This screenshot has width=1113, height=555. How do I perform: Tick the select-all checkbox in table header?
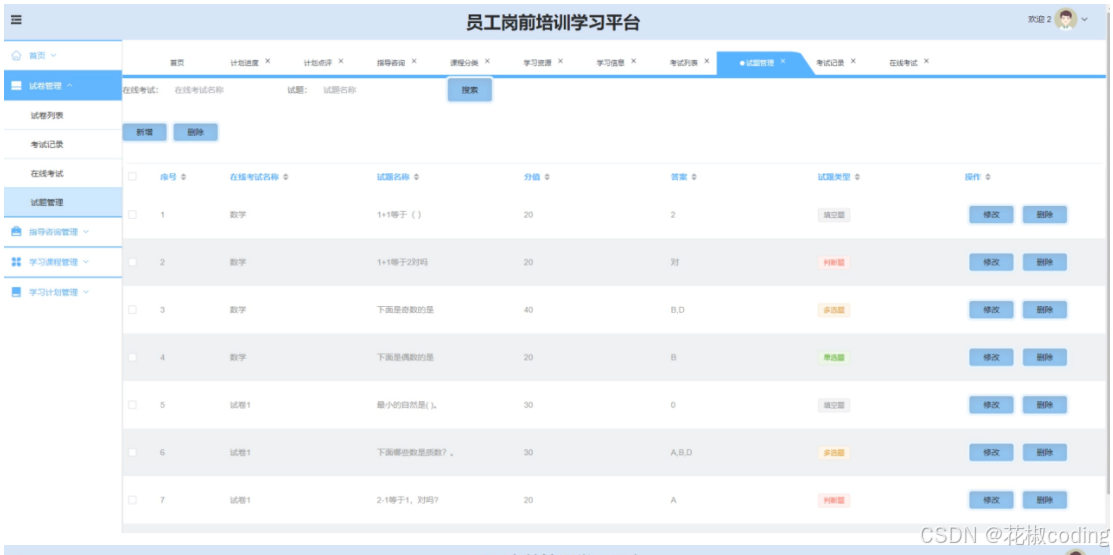(x=132, y=176)
